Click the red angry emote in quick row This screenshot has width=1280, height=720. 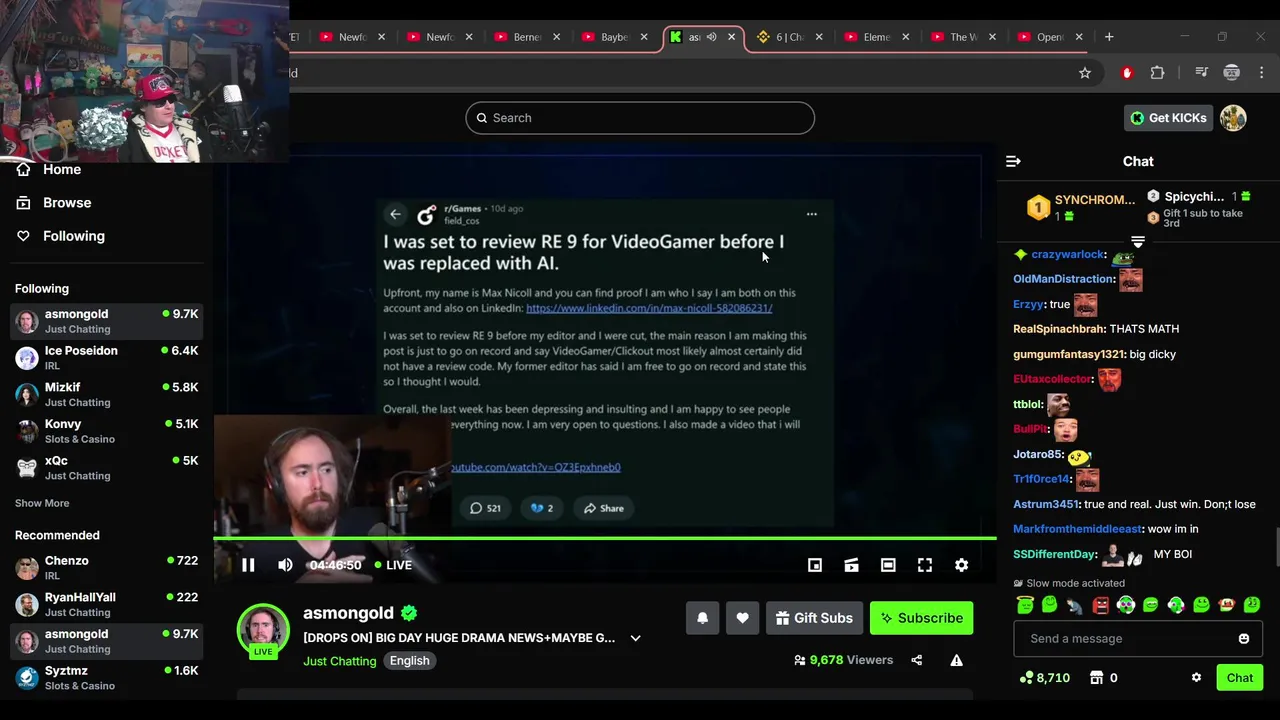coord(1100,605)
